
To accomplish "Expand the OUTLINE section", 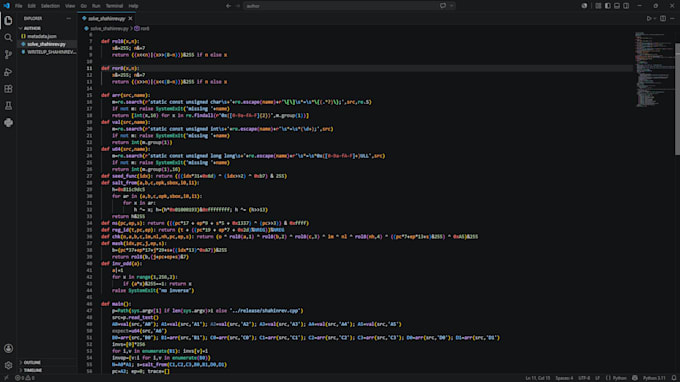I will [47, 362].
